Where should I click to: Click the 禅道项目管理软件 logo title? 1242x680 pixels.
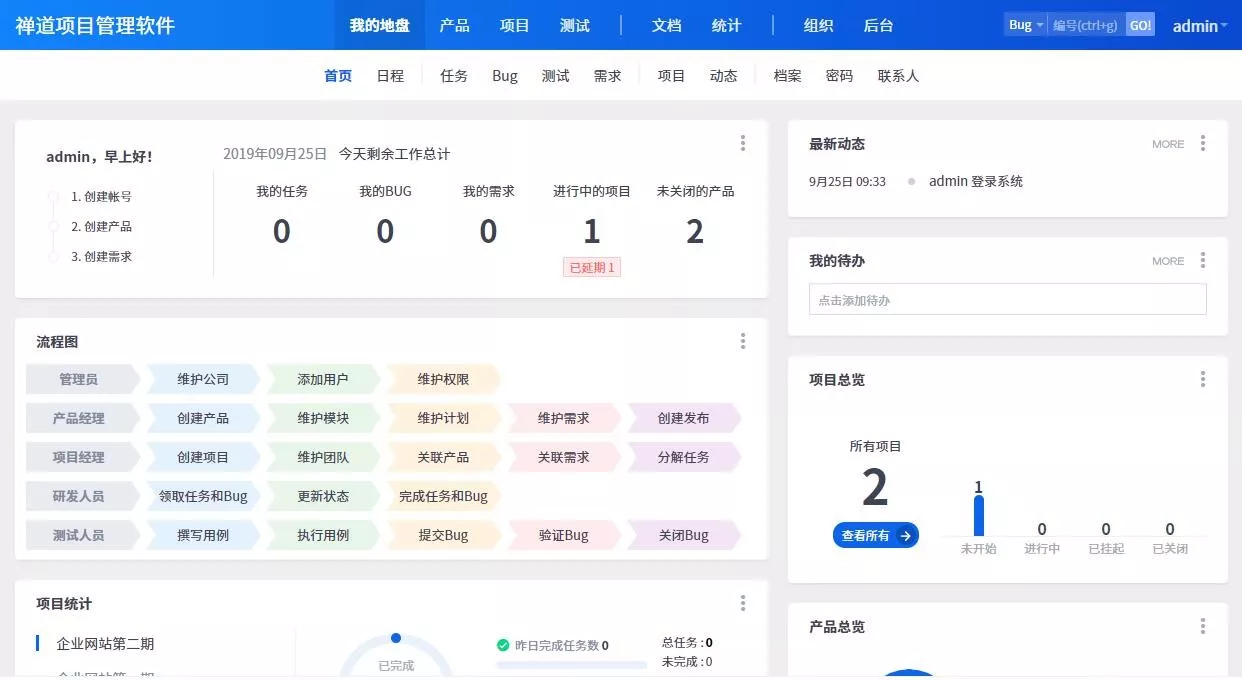click(95, 25)
